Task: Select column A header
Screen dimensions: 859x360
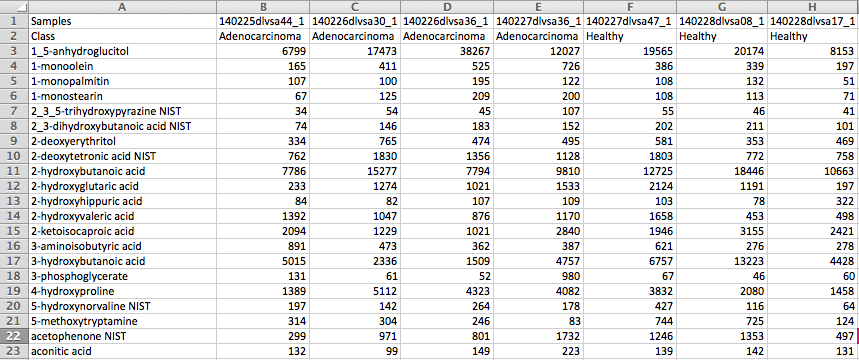Action: click(122, 7)
